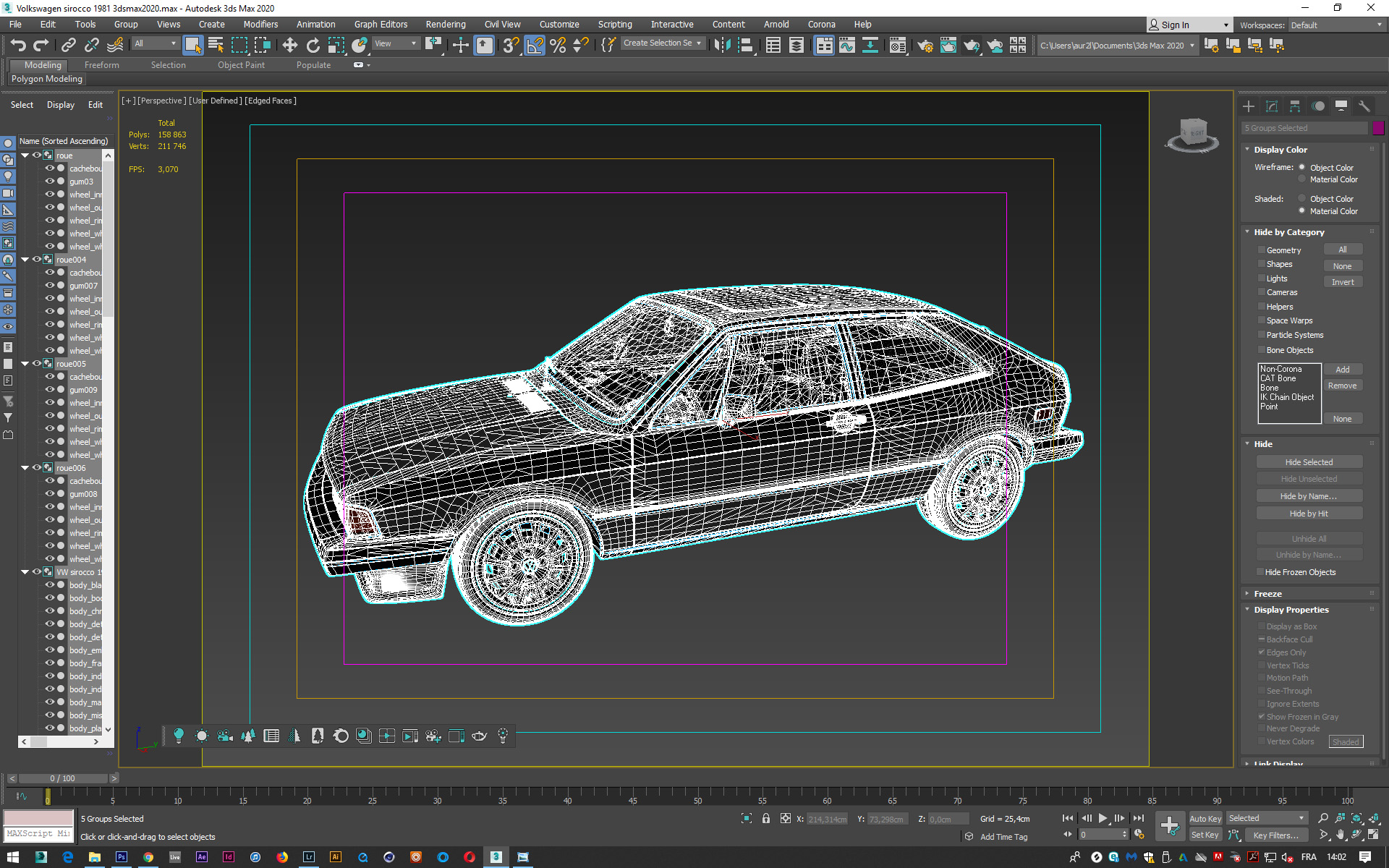Click the Play Animation button
1389x868 pixels.
pos(1103,818)
